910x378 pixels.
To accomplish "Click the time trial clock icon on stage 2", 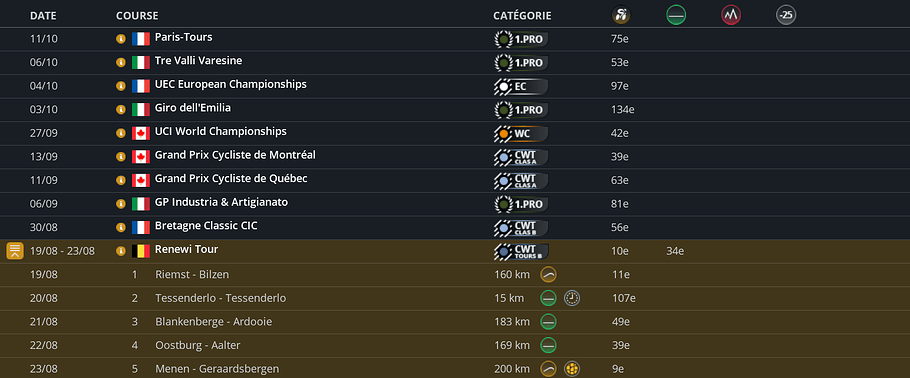I will tap(572, 298).
